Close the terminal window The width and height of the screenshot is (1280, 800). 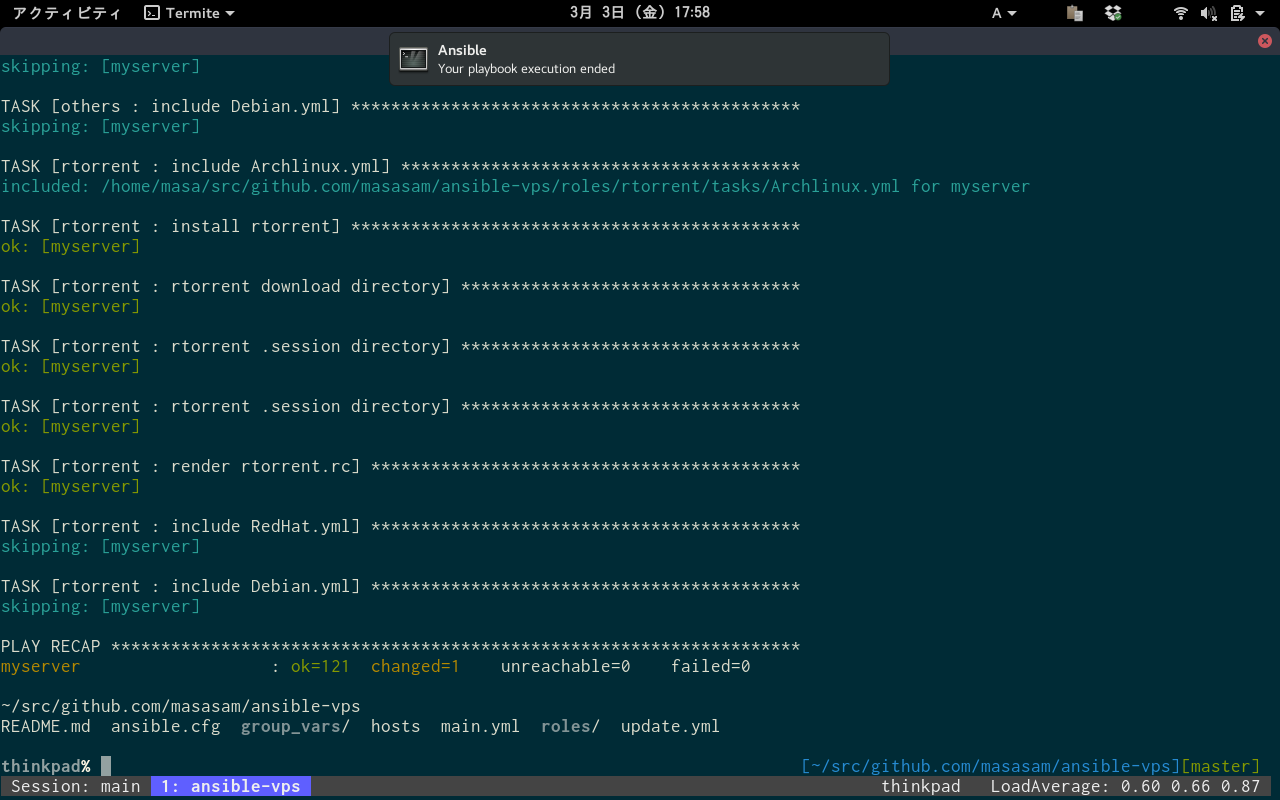click(x=1265, y=41)
